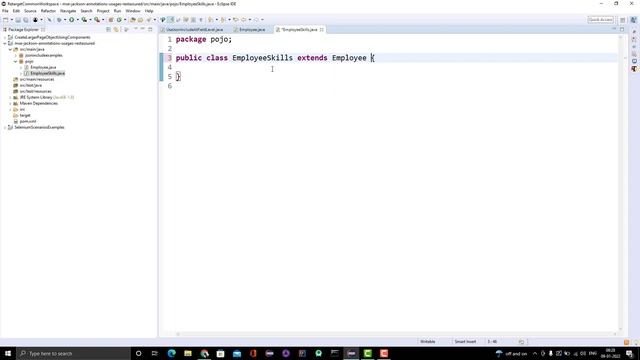Open the Windows Start menu

click(8, 353)
